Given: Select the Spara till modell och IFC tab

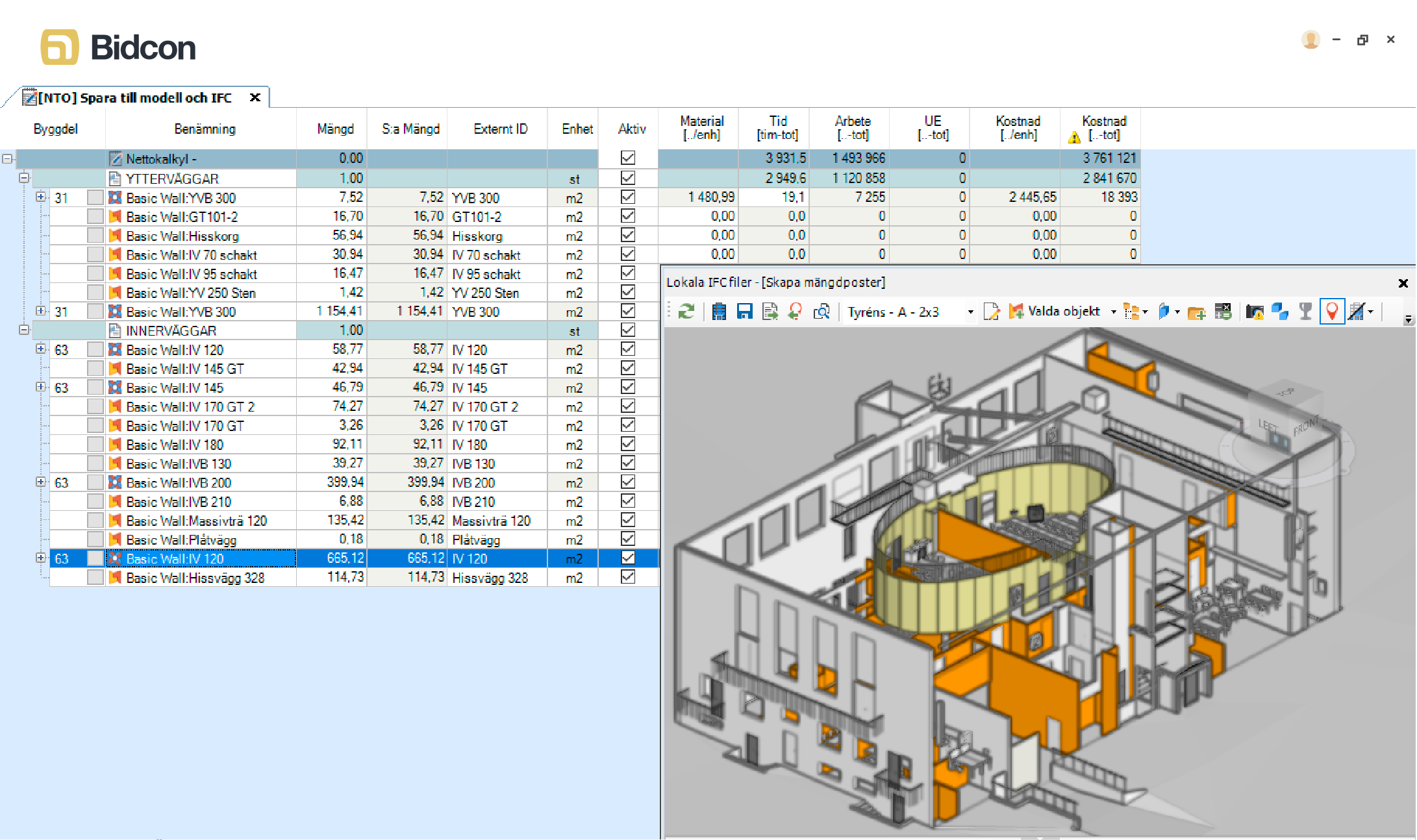Looking at the screenshot, I should point(134,98).
